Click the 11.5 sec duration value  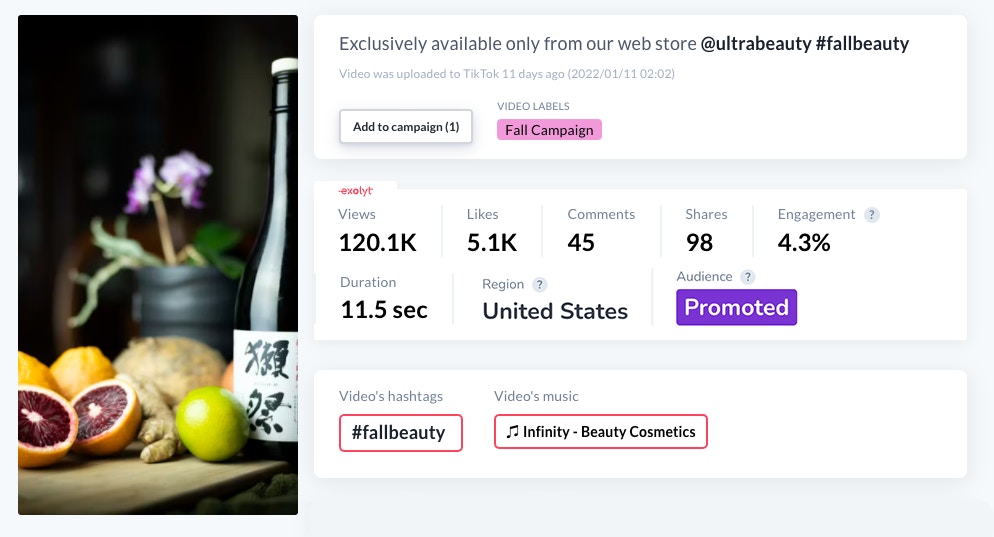(384, 310)
